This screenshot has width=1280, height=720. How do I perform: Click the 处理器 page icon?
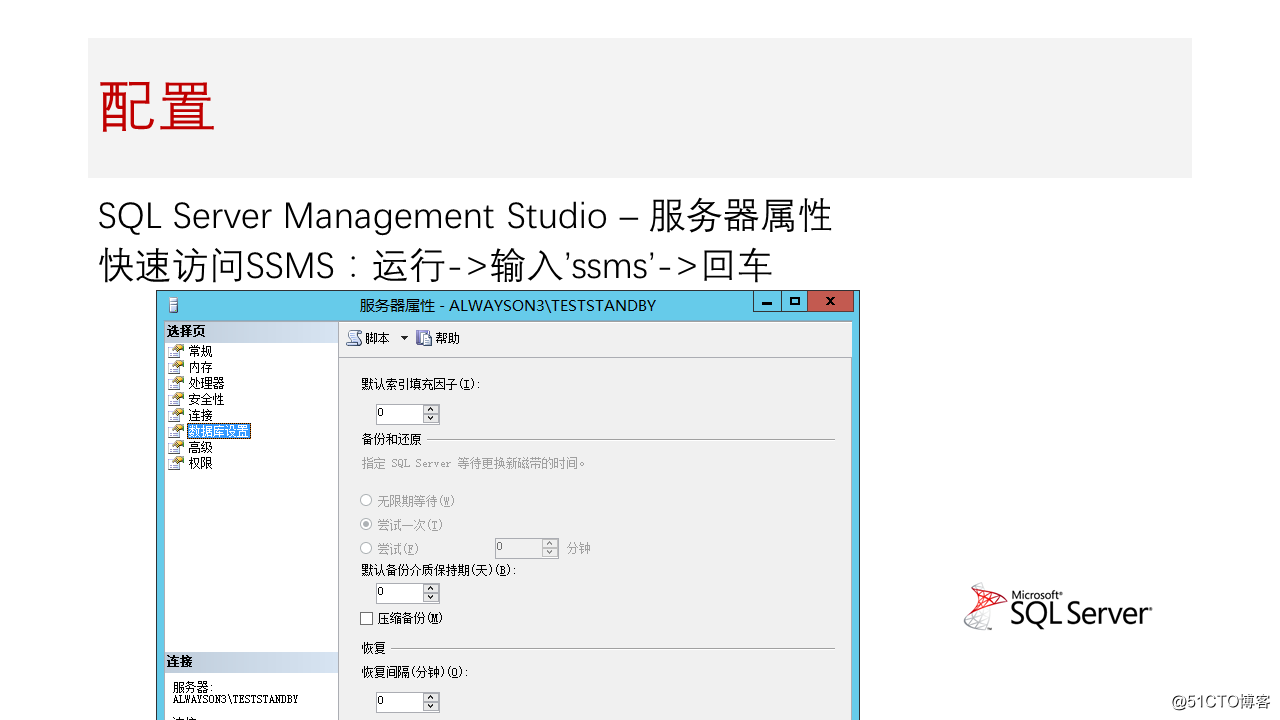176,383
